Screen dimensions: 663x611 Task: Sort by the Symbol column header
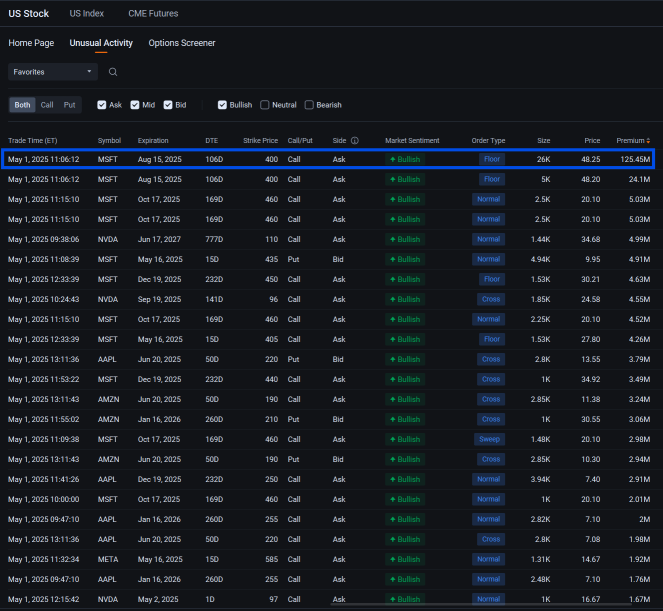click(x=109, y=140)
